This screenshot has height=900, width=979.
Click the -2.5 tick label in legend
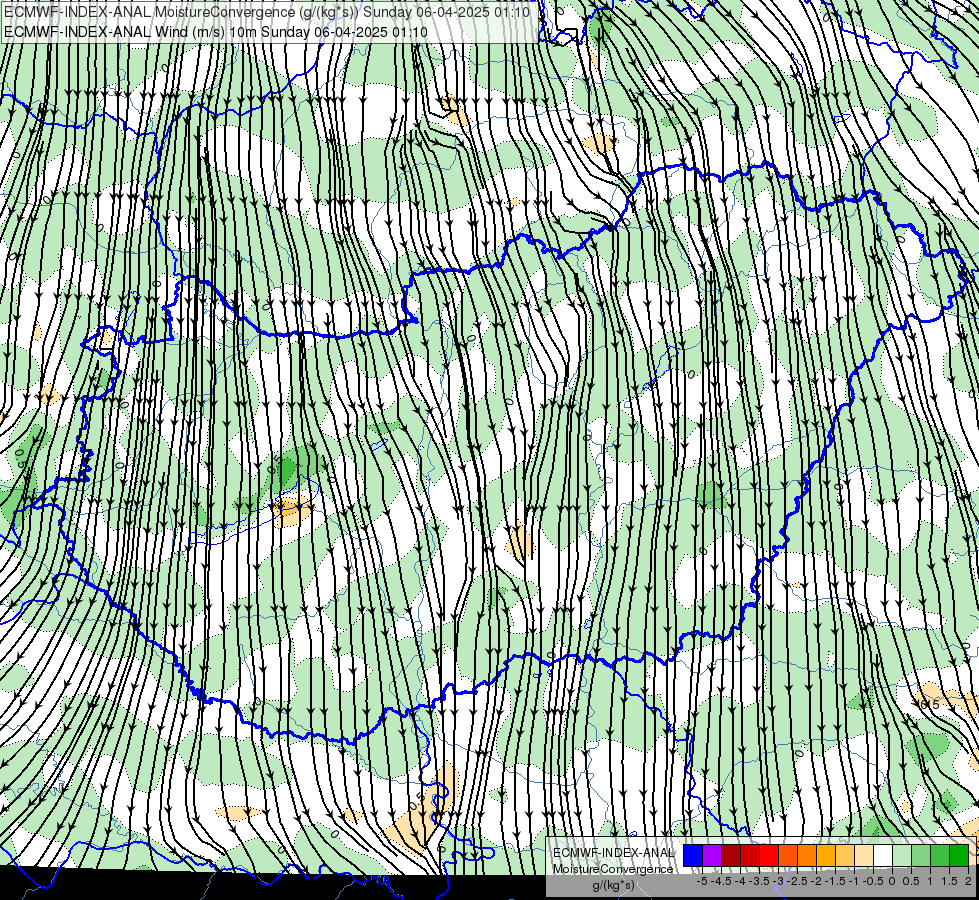tap(797, 881)
